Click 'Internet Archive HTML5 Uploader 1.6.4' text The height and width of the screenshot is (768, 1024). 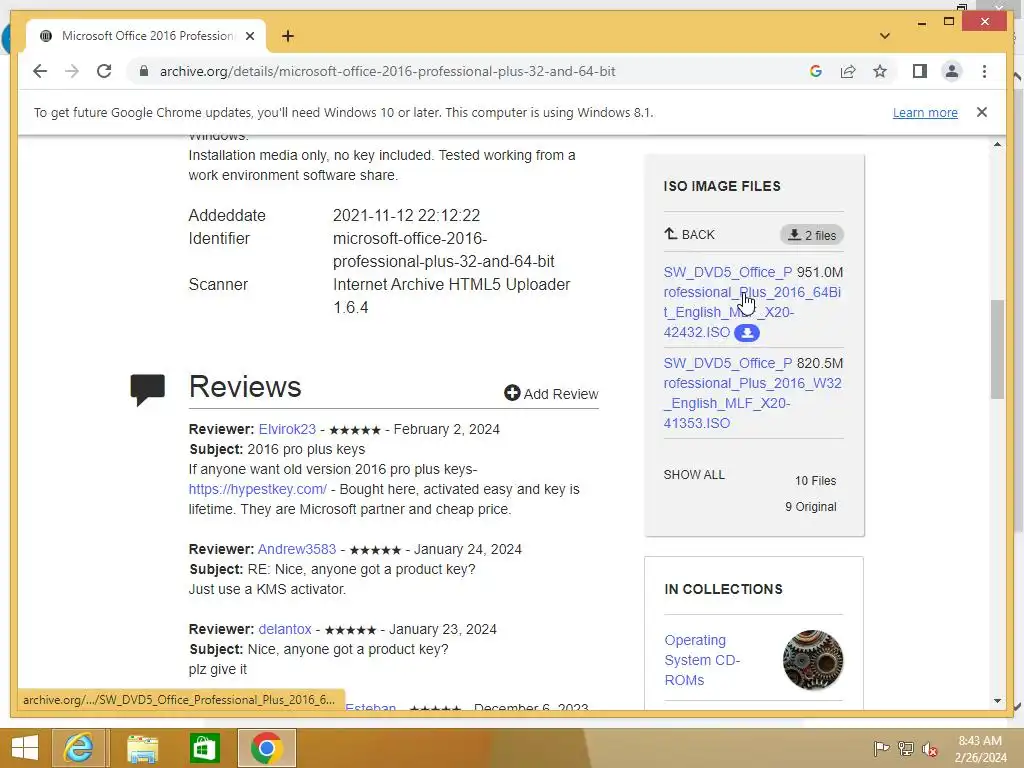click(x=451, y=296)
